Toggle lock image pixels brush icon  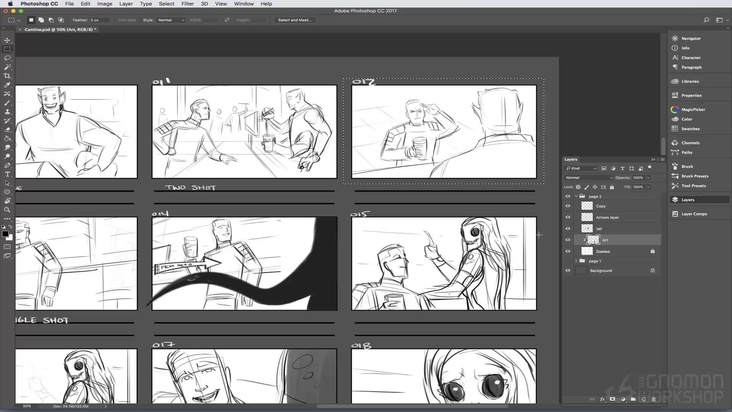pos(587,187)
